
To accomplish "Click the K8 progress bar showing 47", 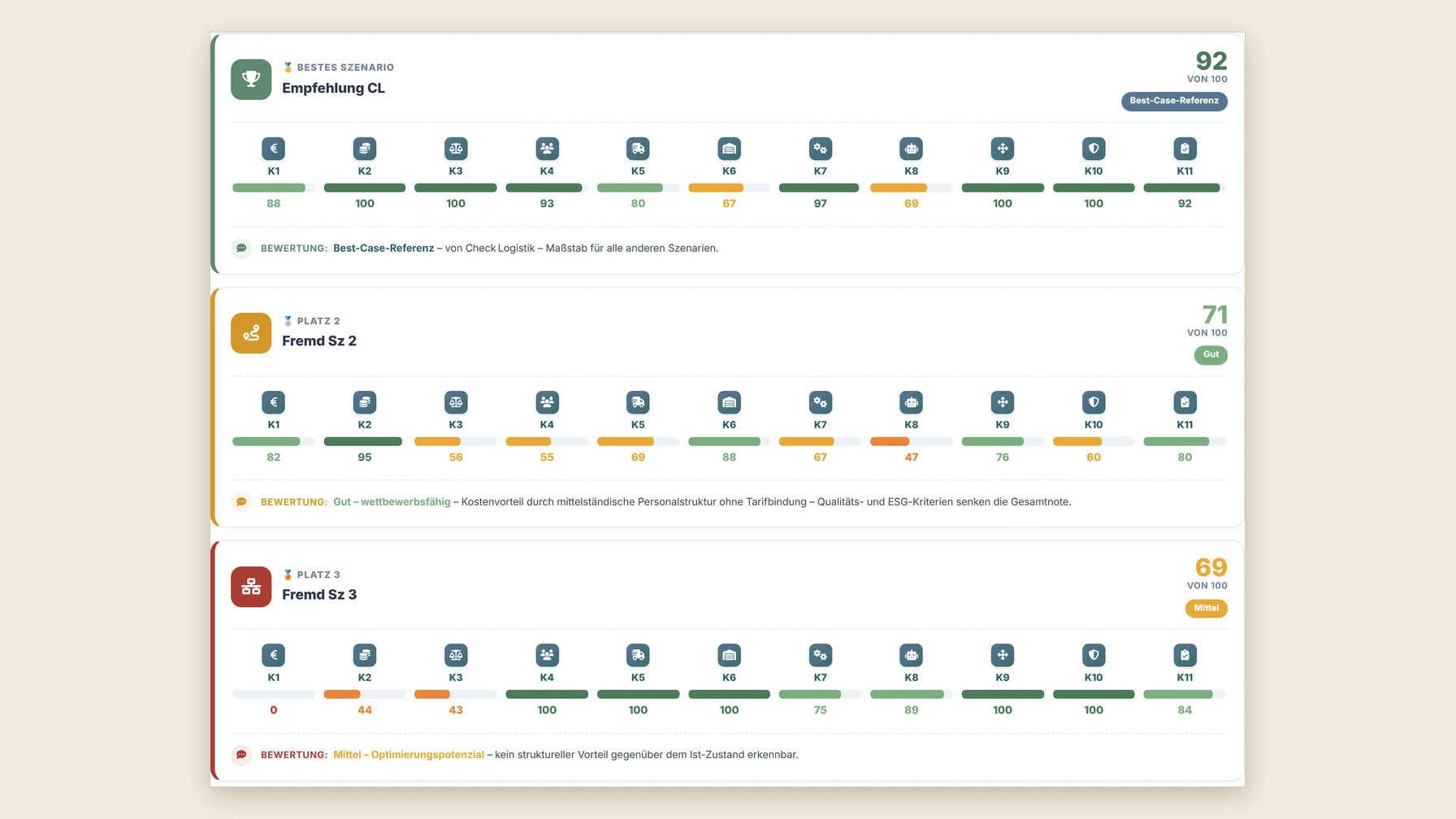I will tap(912, 441).
